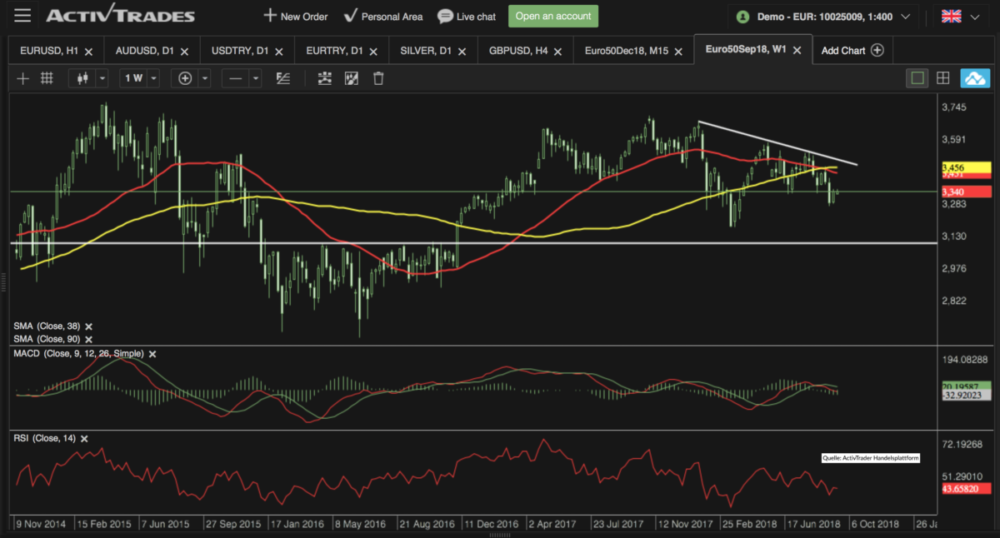This screenshot has width=1000, height=538.
Task: Expand the zoom options dropdown arrow
Action: tap(205, 78)
